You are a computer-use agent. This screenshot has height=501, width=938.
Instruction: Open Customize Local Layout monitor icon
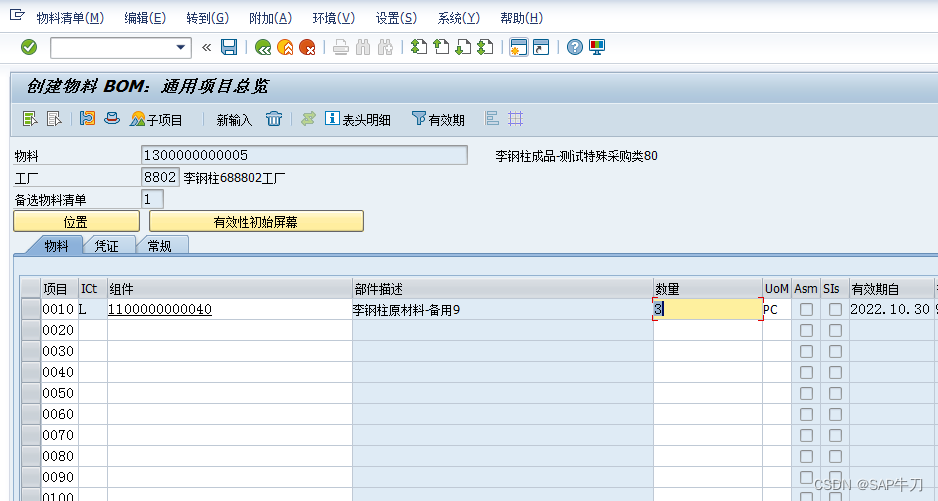[x=597, y=47]
